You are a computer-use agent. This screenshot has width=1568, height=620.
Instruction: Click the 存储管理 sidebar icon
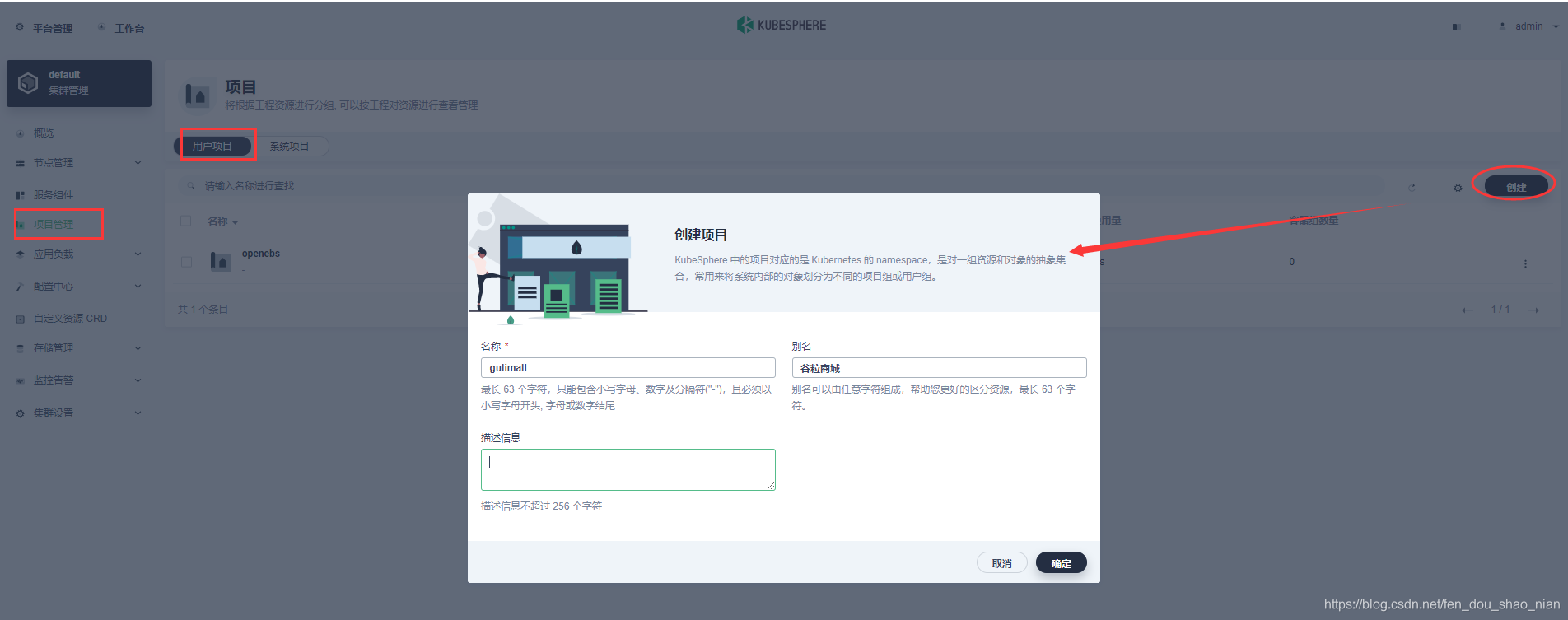20,348
